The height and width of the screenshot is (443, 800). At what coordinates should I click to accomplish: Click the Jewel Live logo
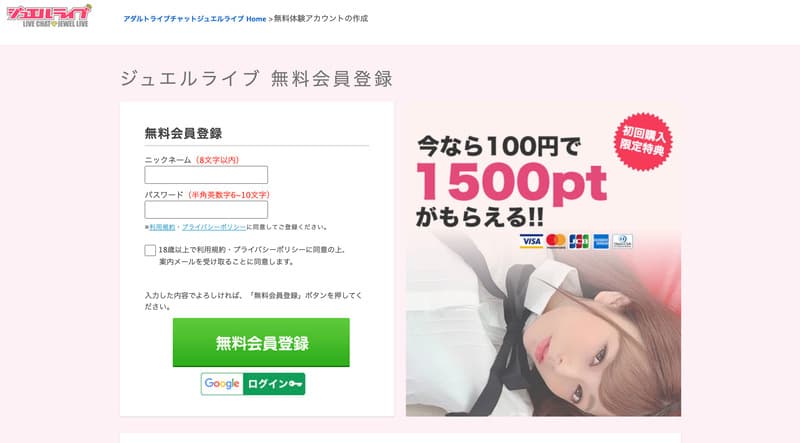click(x=49, y=16)
